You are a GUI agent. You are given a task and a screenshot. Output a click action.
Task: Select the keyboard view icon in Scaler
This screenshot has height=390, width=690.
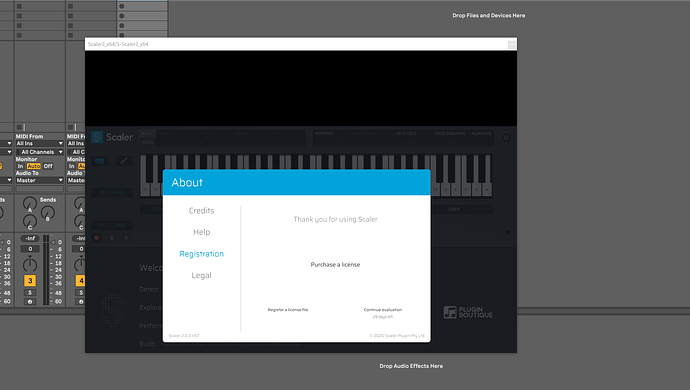click(x=100, y=161)
